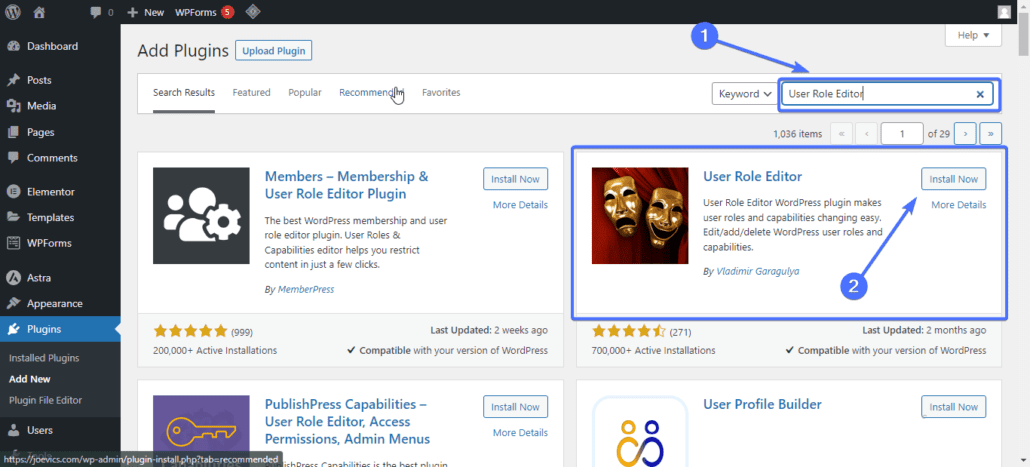Click the PublishPress key thumbnail
Image resolution: width=1030 pixels, height=467 pixels.
point(201,431)
